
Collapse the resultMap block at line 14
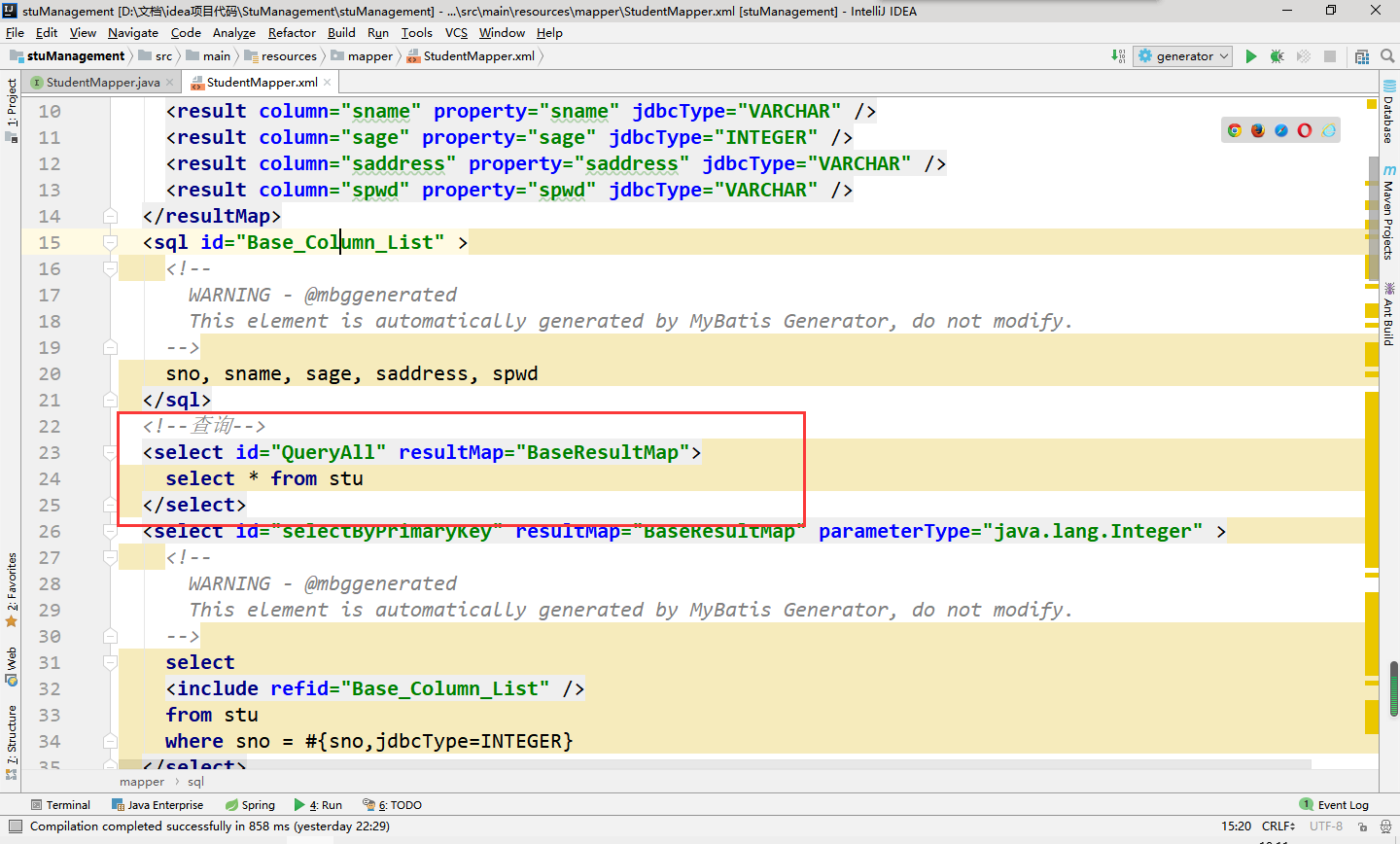coord(110,217)
